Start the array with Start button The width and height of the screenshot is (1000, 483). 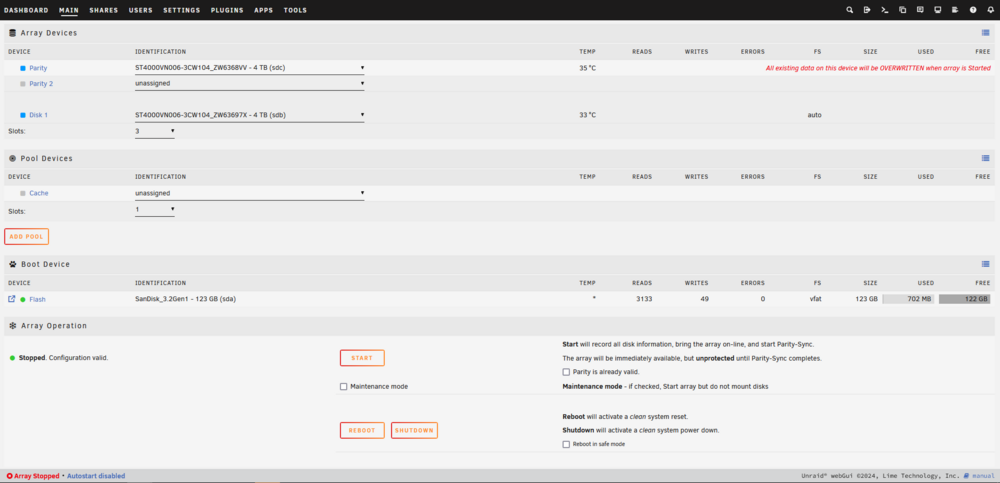point(362,358)
